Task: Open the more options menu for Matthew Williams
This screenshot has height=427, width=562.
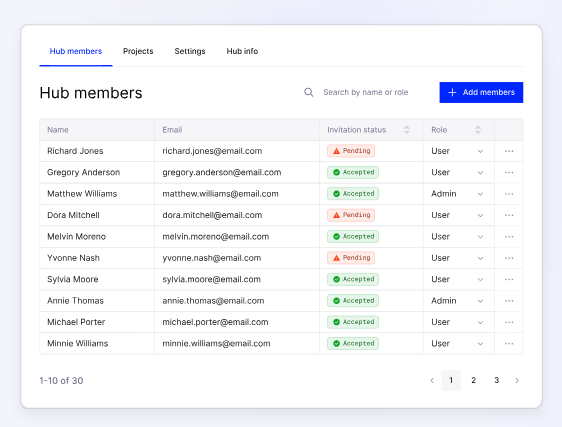Action: point(509,194)
